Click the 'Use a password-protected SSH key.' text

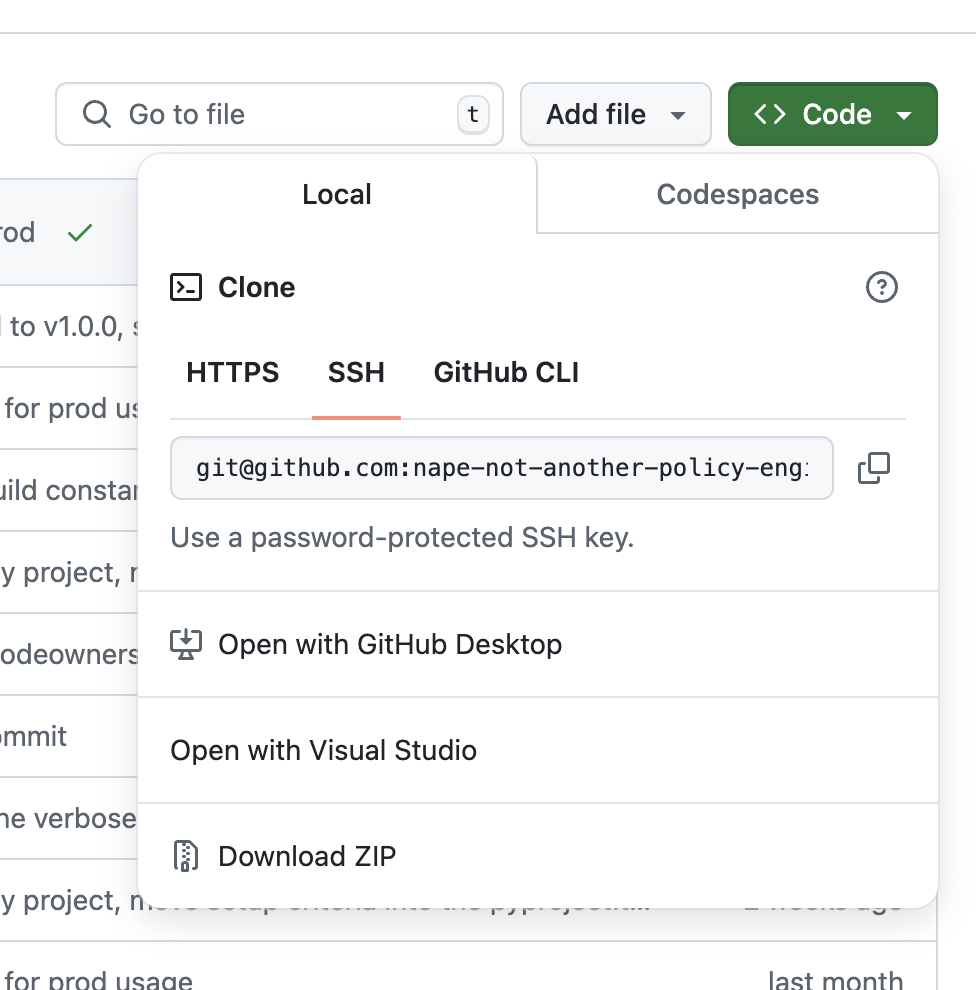pos(402,538)
